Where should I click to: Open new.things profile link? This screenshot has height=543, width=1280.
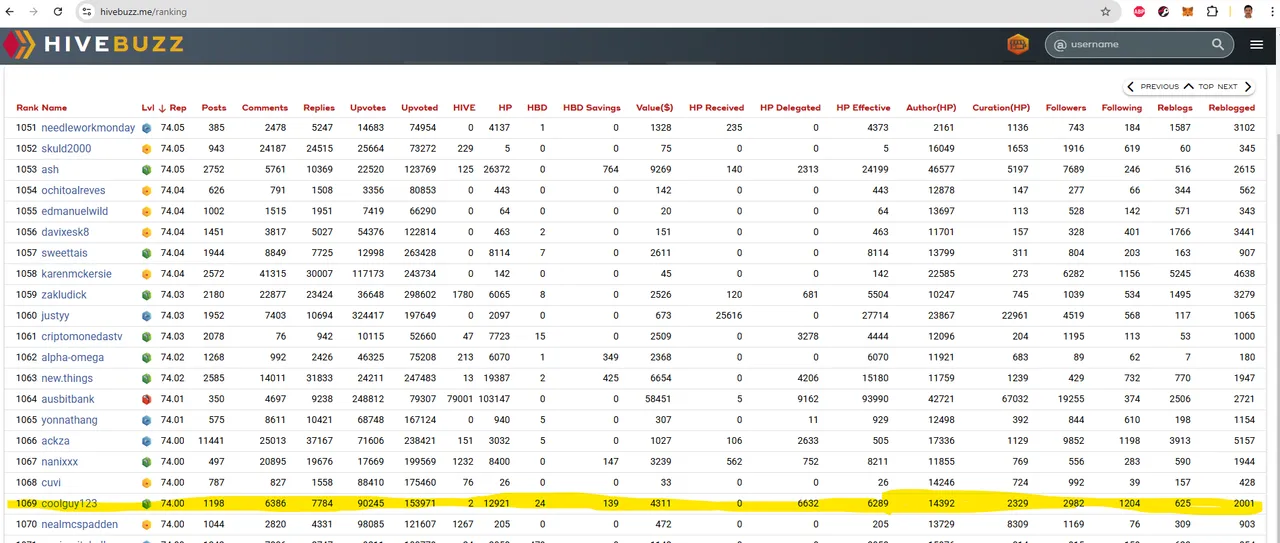pos(67,378)
